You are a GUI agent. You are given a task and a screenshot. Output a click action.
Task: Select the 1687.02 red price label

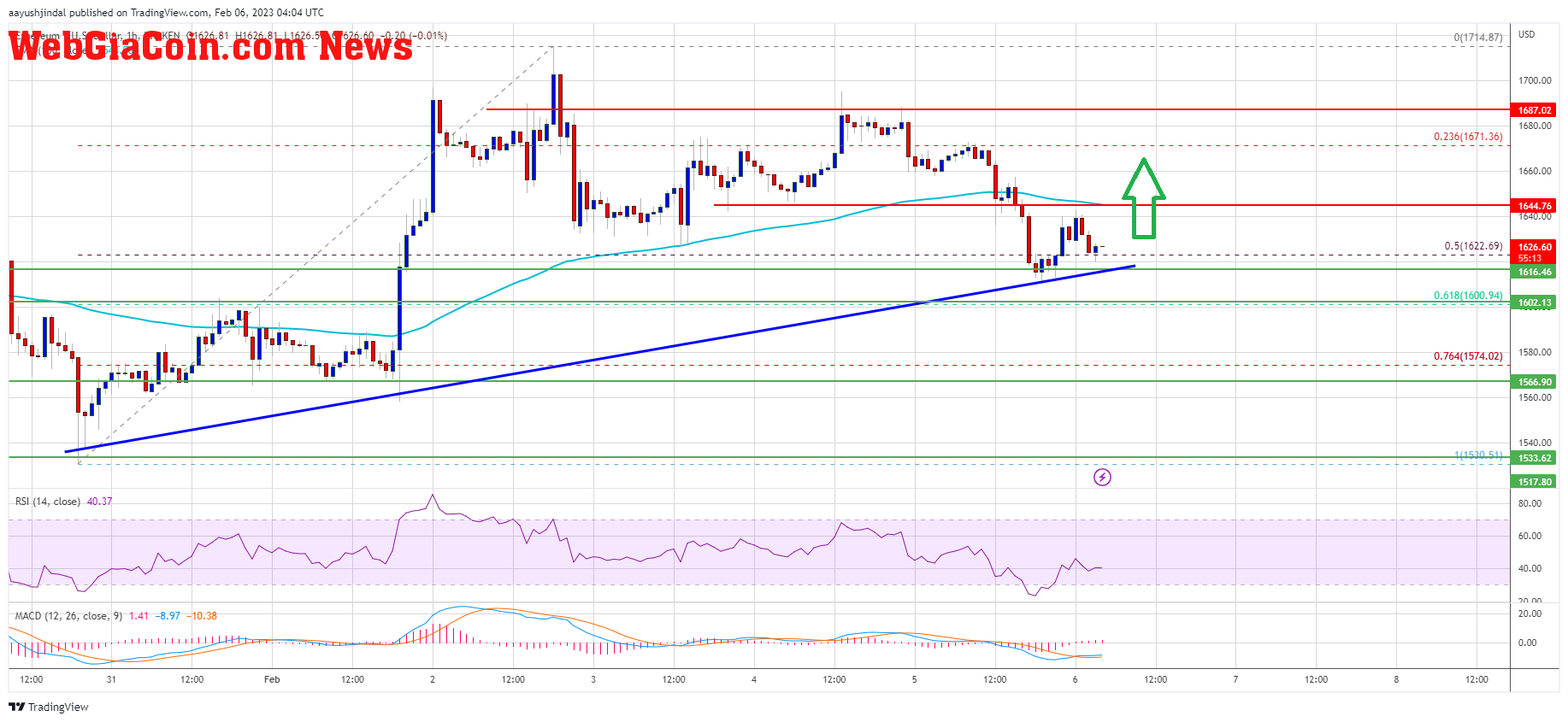pos(1534,110)
